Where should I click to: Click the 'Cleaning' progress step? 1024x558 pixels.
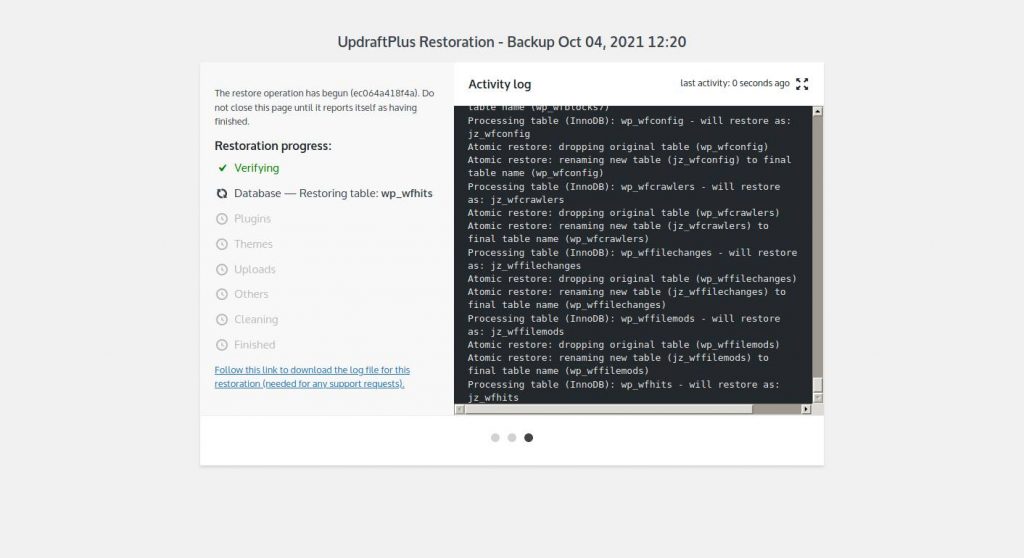pyautogui.click(x=256, y=320)
